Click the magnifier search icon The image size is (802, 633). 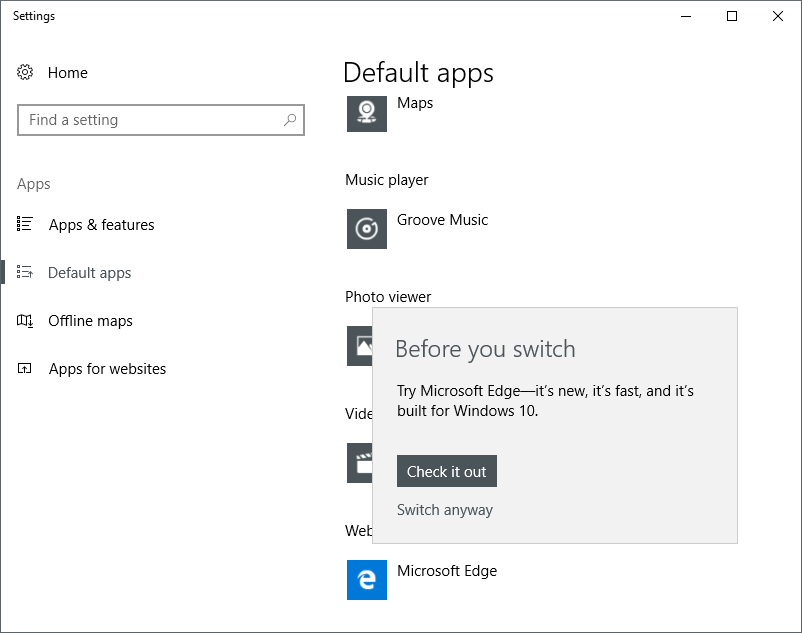click(x=290, y=120)
